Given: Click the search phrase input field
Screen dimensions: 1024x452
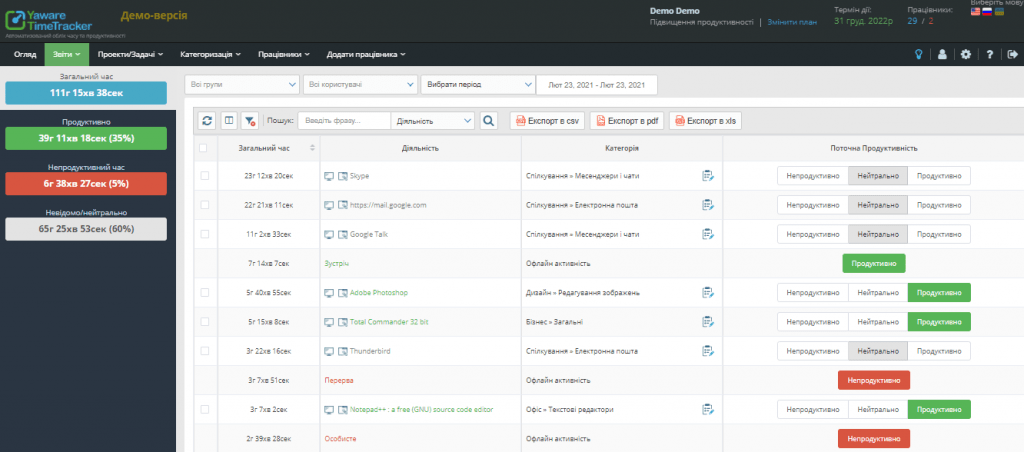Looking at the screenshot, I should pos(344,120).
